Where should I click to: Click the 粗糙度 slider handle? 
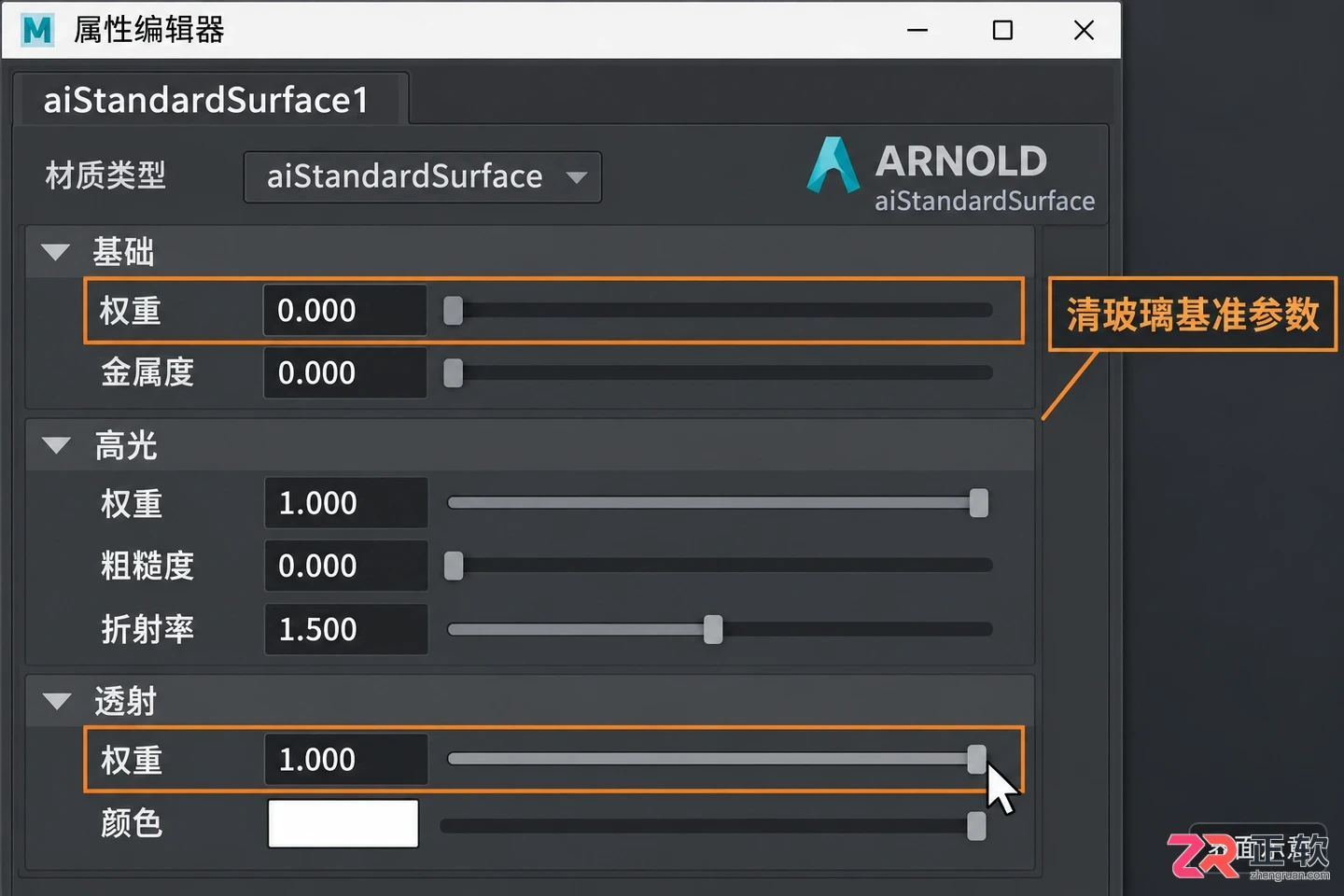pos(454,566)
